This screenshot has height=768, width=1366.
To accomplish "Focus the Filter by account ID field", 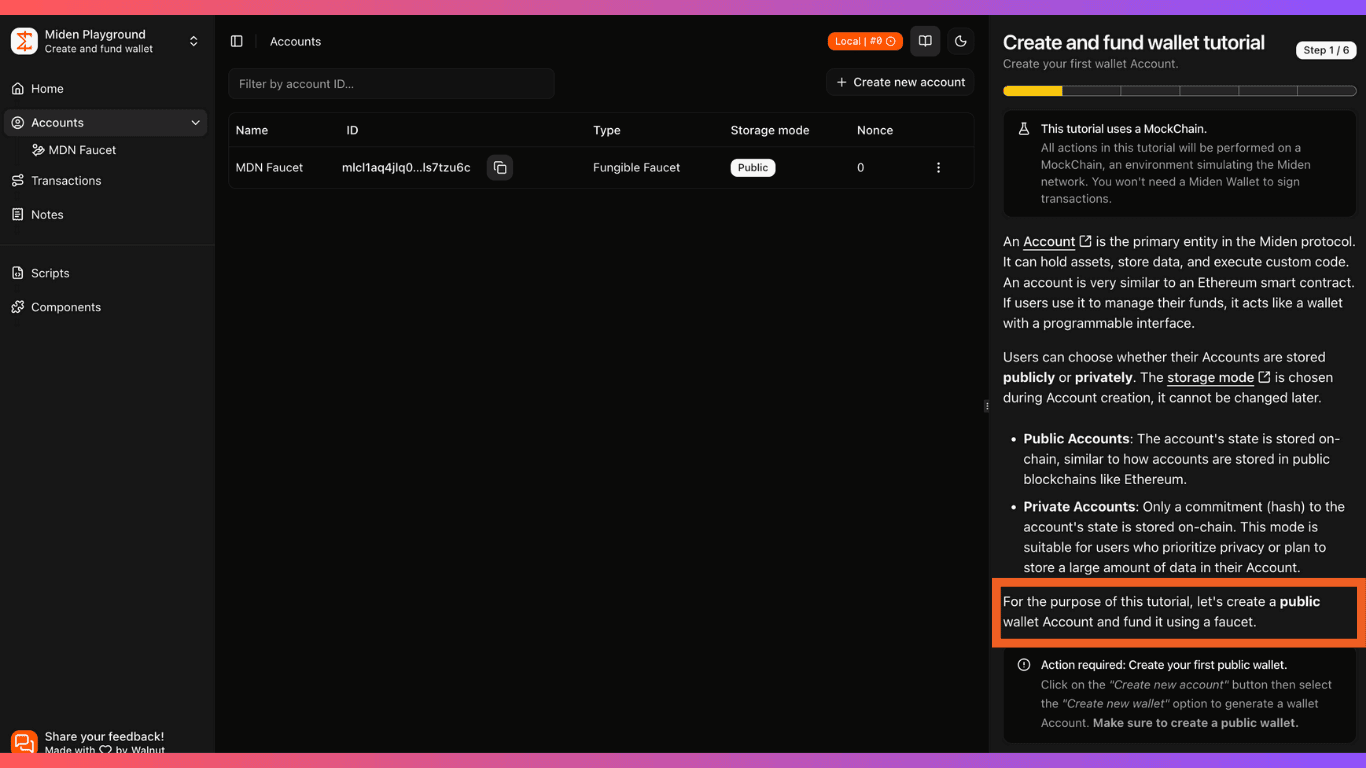I will (391, 84).
